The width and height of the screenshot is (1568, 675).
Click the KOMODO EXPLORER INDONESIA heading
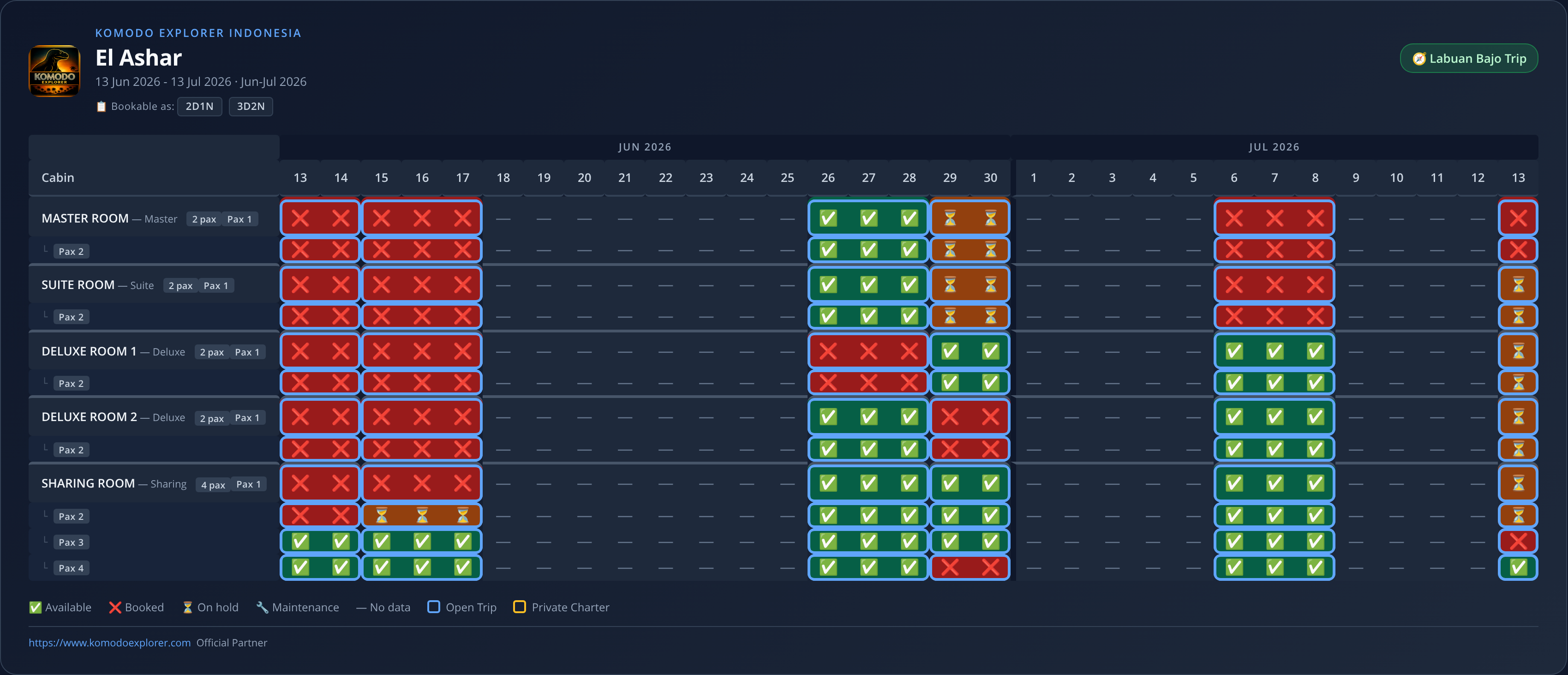pyautogui.click(x=198, y=33)
